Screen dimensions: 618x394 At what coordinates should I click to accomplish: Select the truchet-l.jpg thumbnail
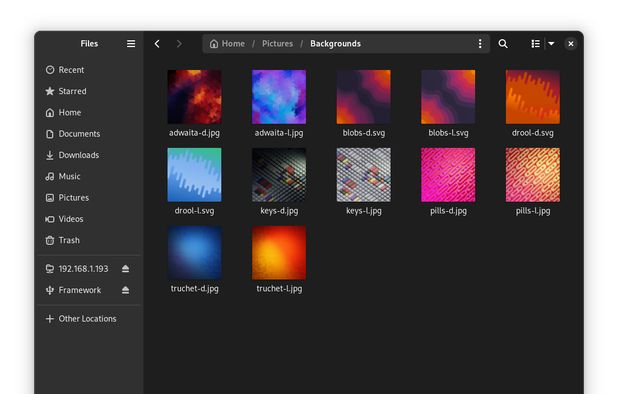(x=279, y=253)
